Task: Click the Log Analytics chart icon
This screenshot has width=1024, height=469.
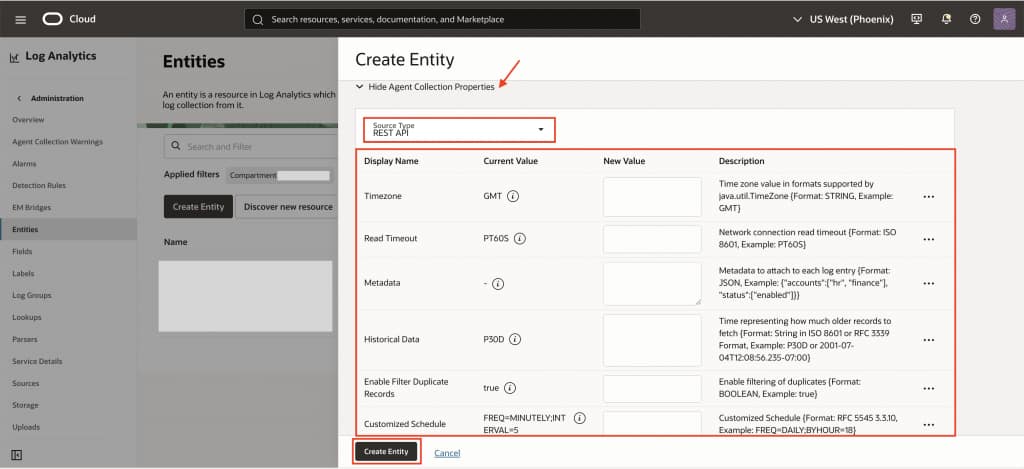Action: point(14,57)
